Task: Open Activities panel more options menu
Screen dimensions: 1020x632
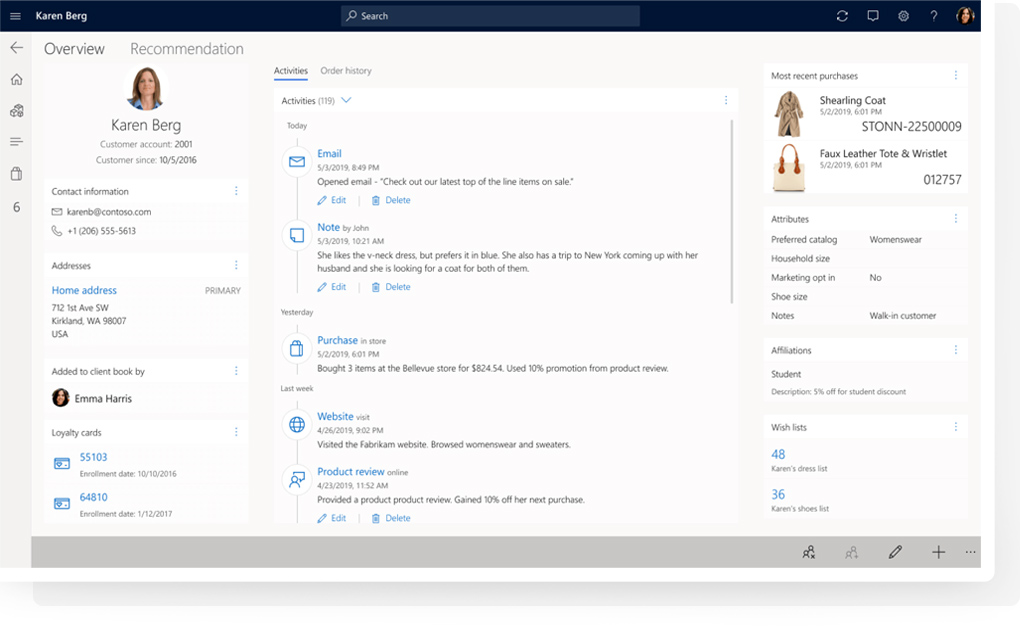Action: point(726,100)
